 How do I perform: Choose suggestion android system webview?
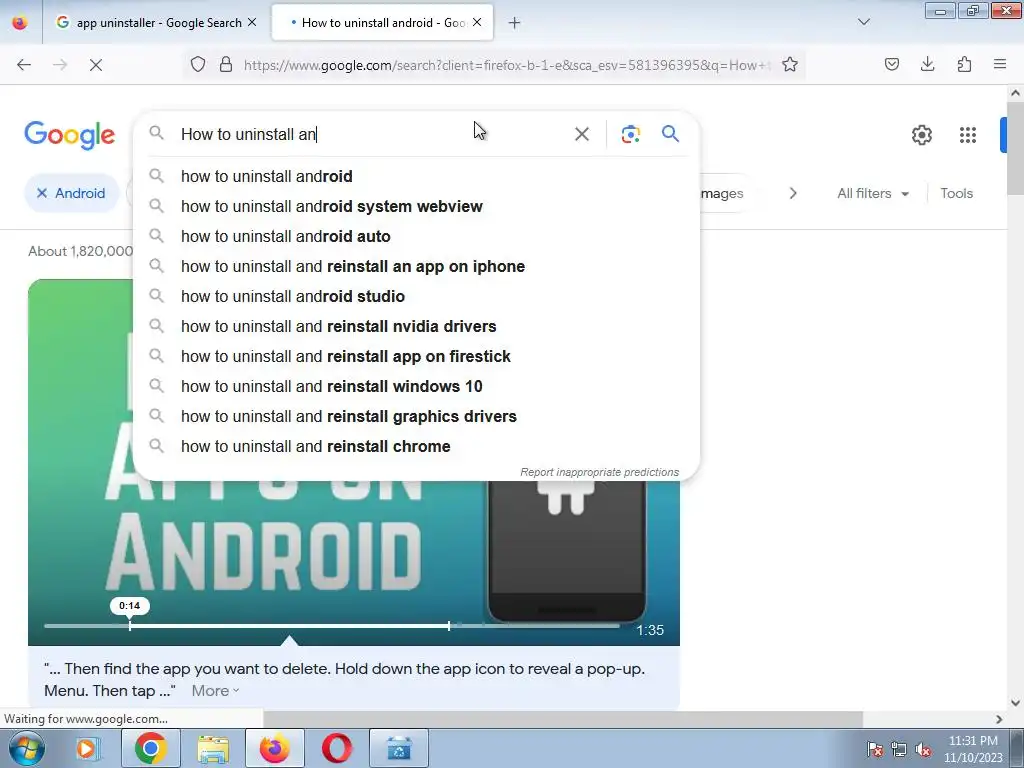click(416, 206)
